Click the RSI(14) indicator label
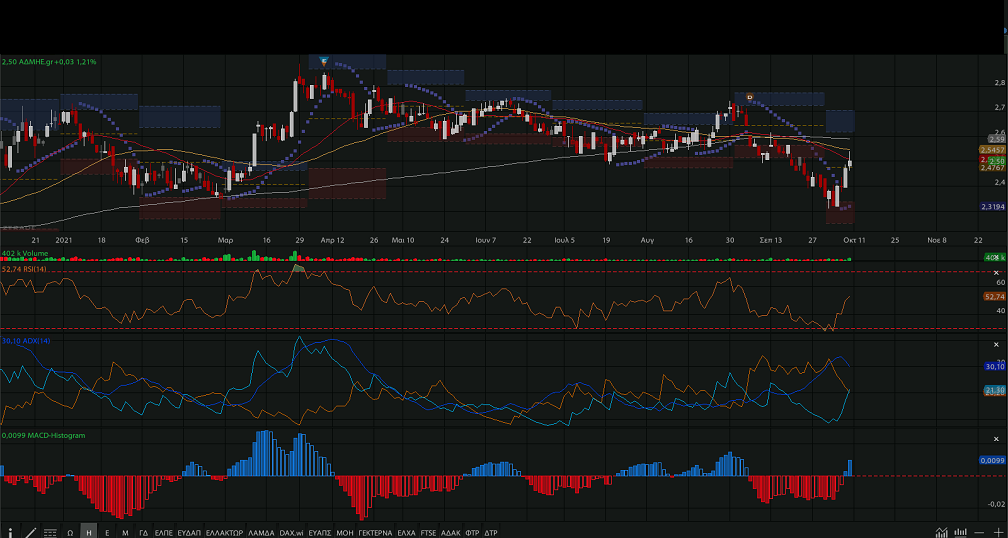Screen dimensions: 1008x538 (25, 269)
